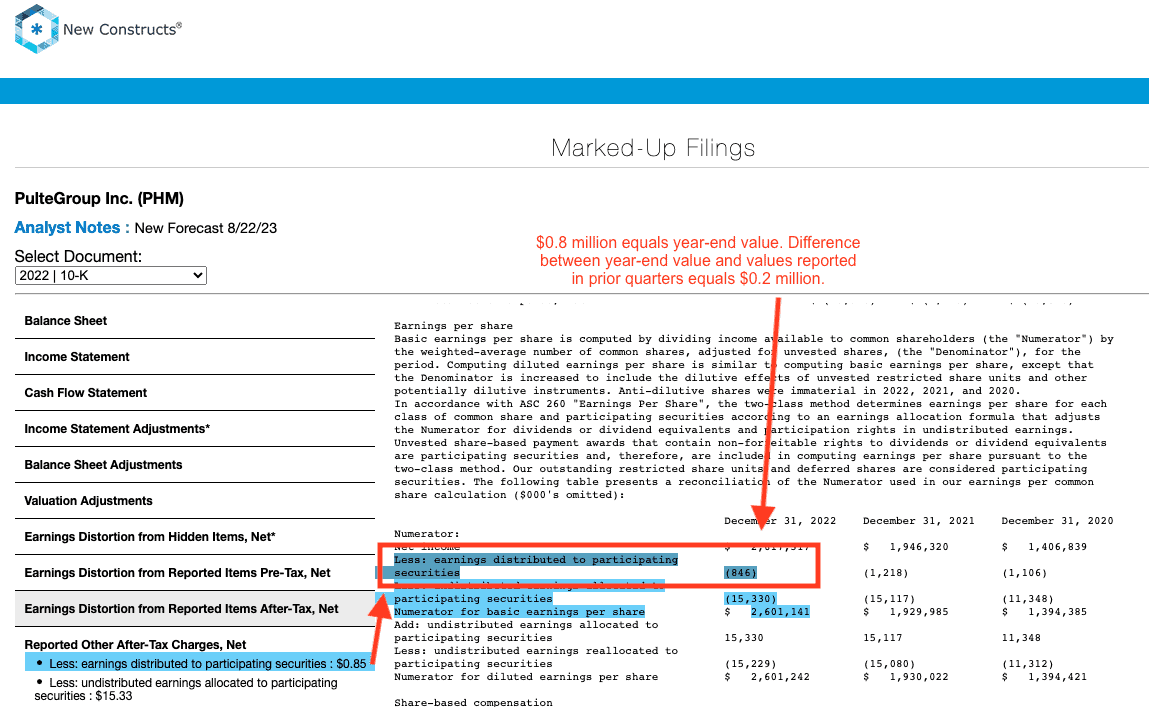Click highlighted Numerator for basic earnings per share
This screenshot has width=1149, height=707.
pyautogui.click(x=520, y=612)
